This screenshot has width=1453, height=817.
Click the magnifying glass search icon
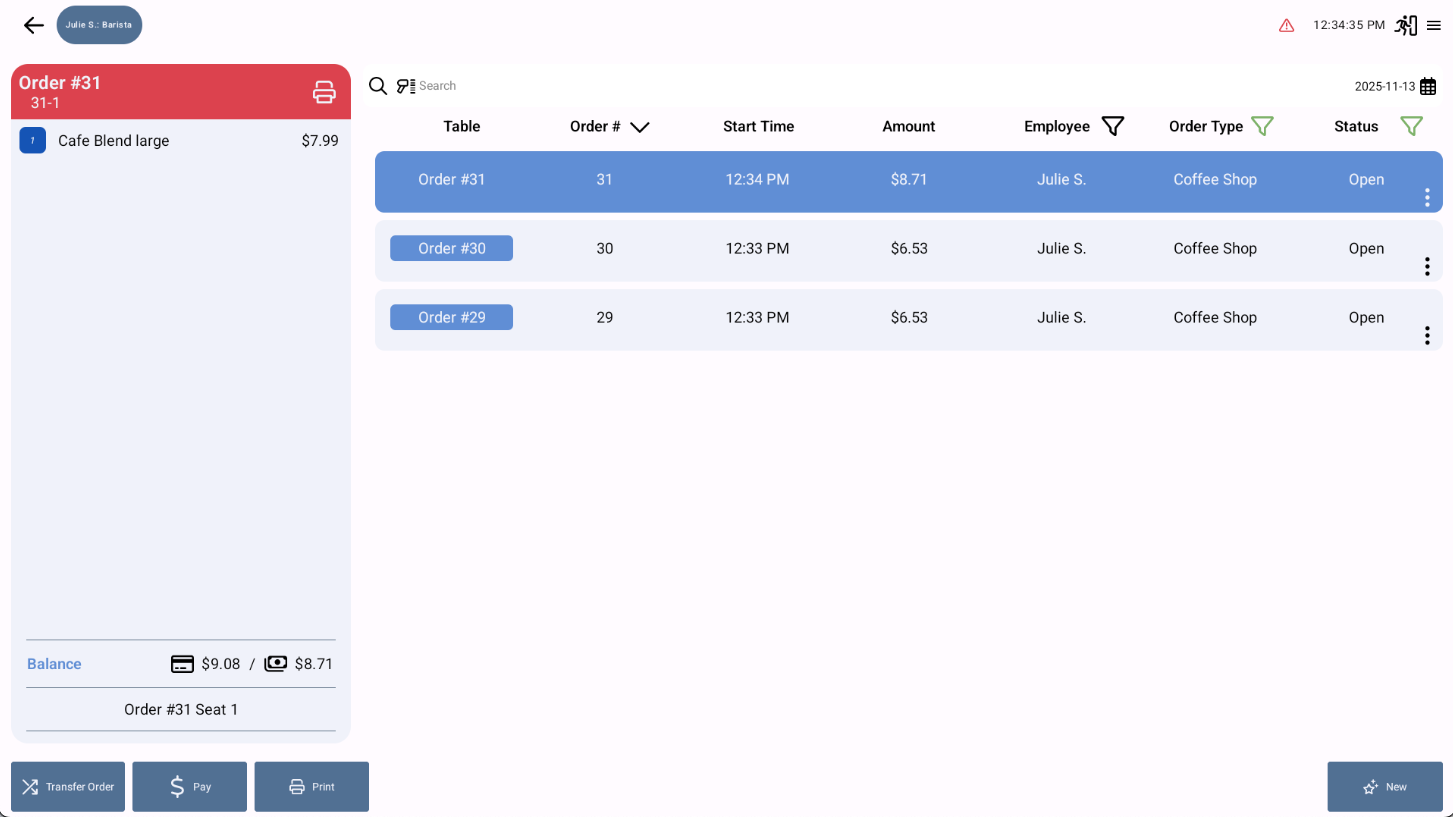[378, 86]
